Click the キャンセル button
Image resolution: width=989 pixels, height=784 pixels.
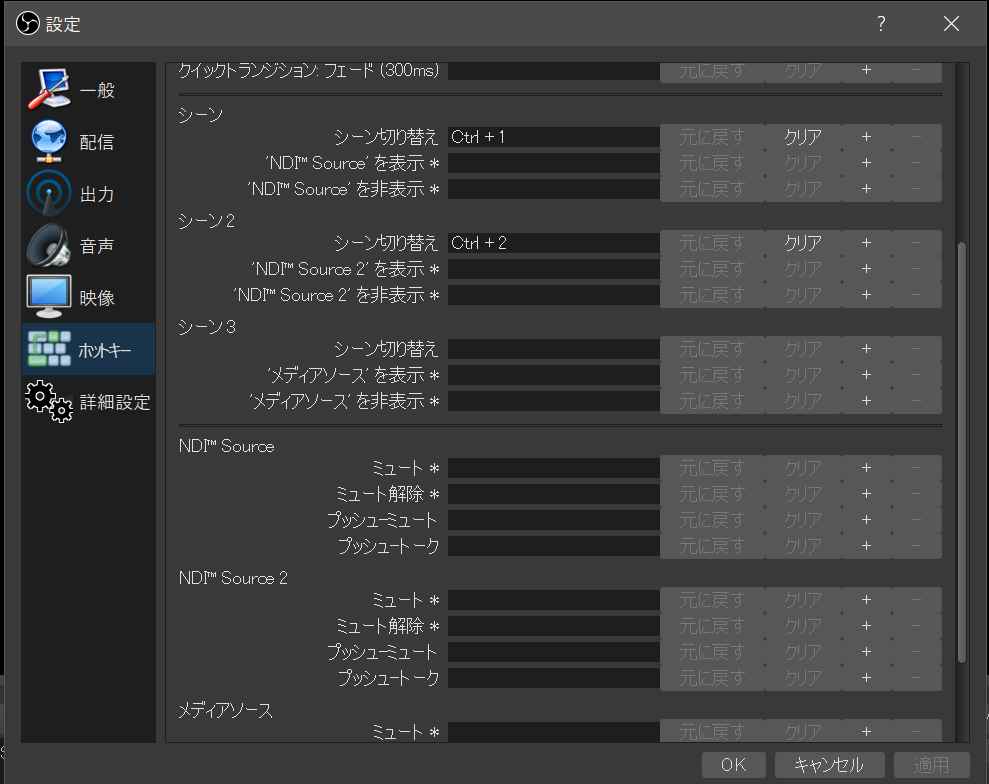pyautogui.click(x=829, y=764)
